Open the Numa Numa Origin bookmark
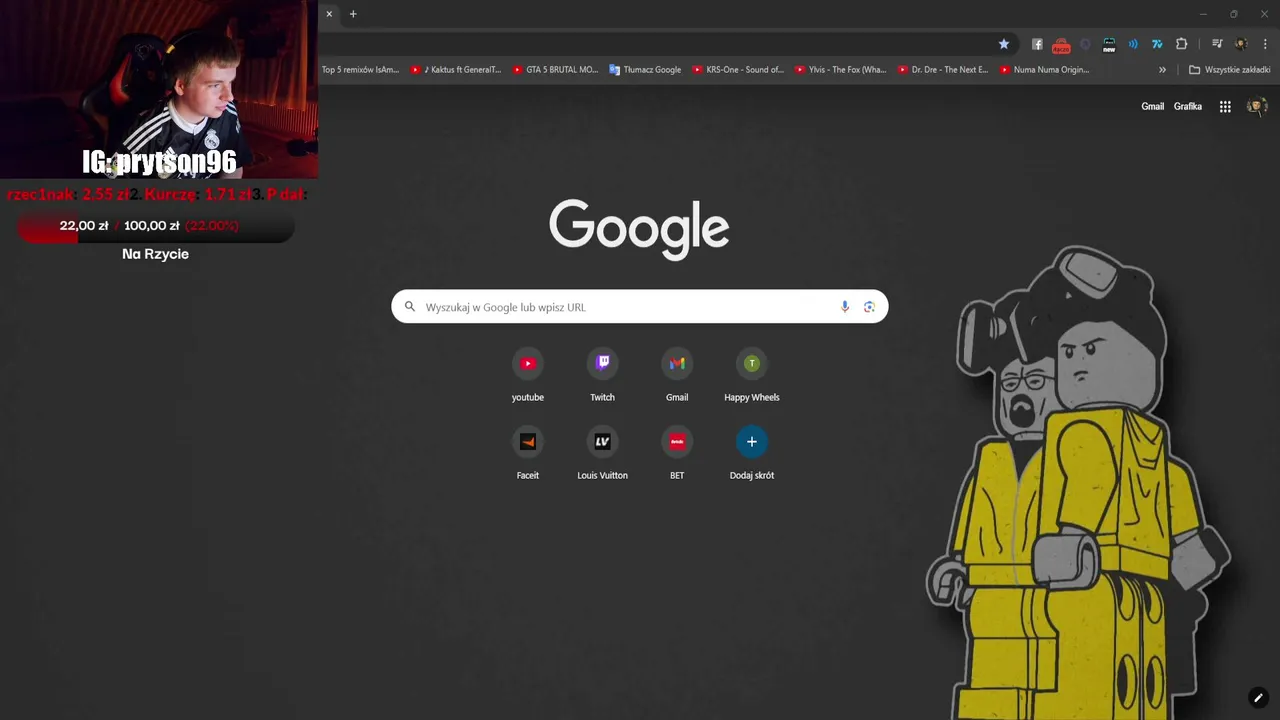Screen dimensions: 1280x720 1045,70
